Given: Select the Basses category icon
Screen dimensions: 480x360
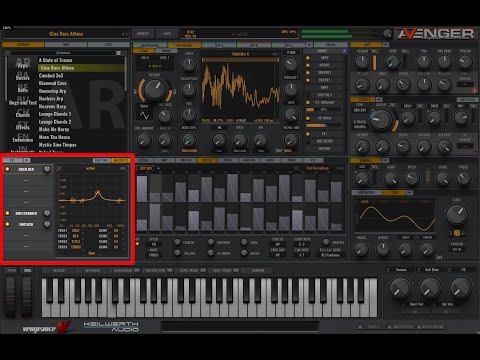Looking at the screenshot, I should (x=23, y=76).
